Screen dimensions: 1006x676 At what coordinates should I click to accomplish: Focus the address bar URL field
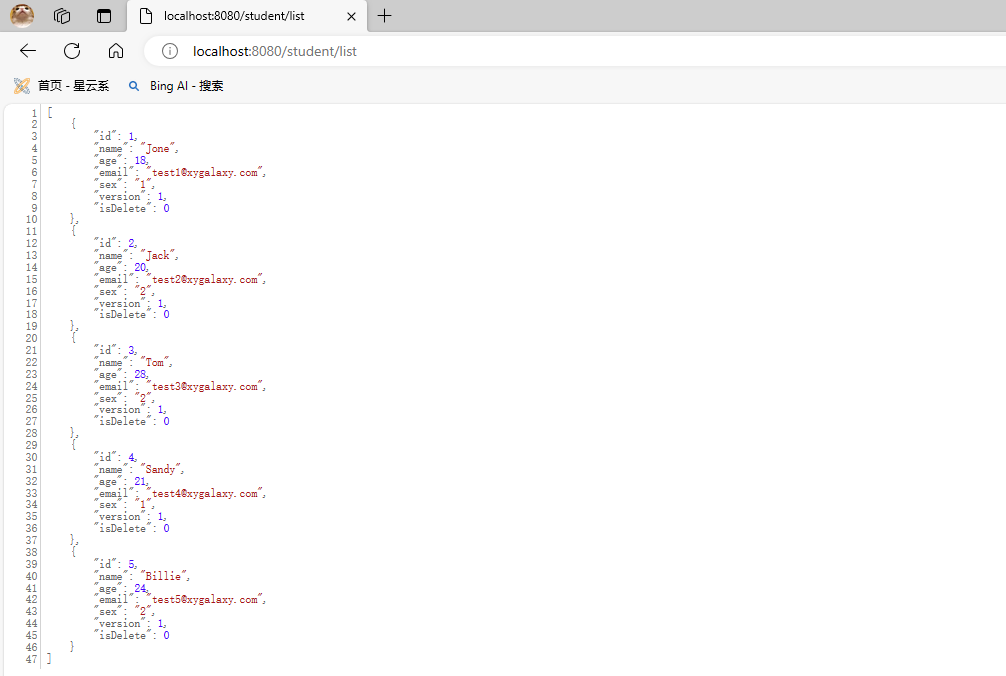(x=500, y=51)
